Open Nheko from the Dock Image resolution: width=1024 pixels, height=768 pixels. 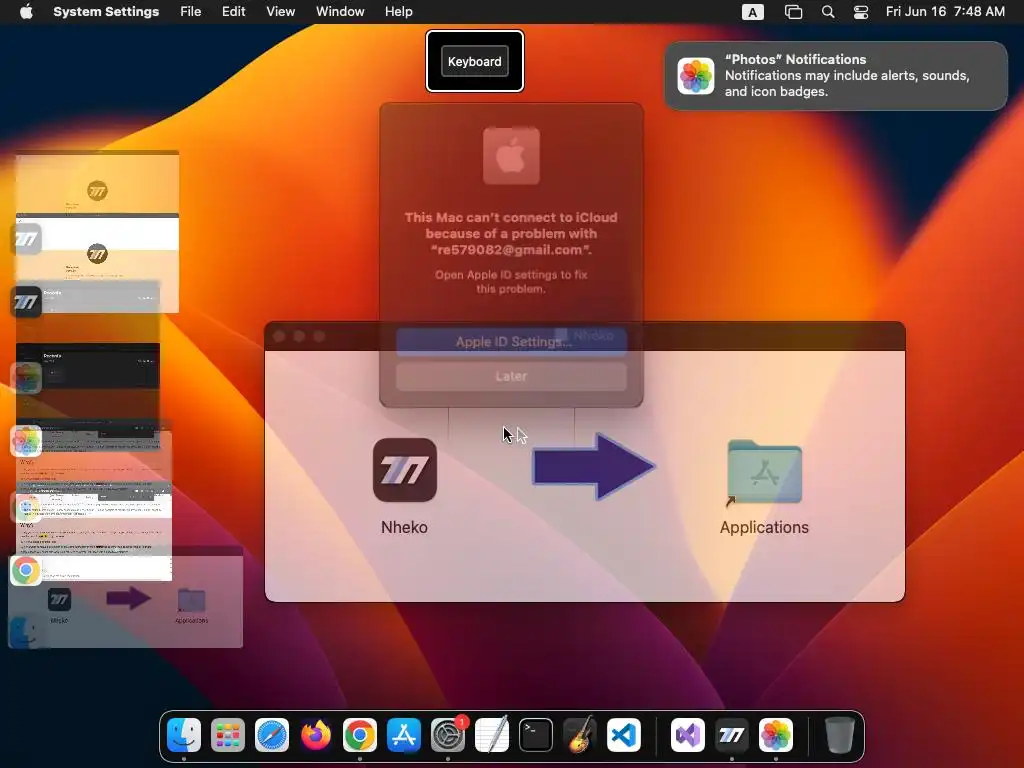731,735
